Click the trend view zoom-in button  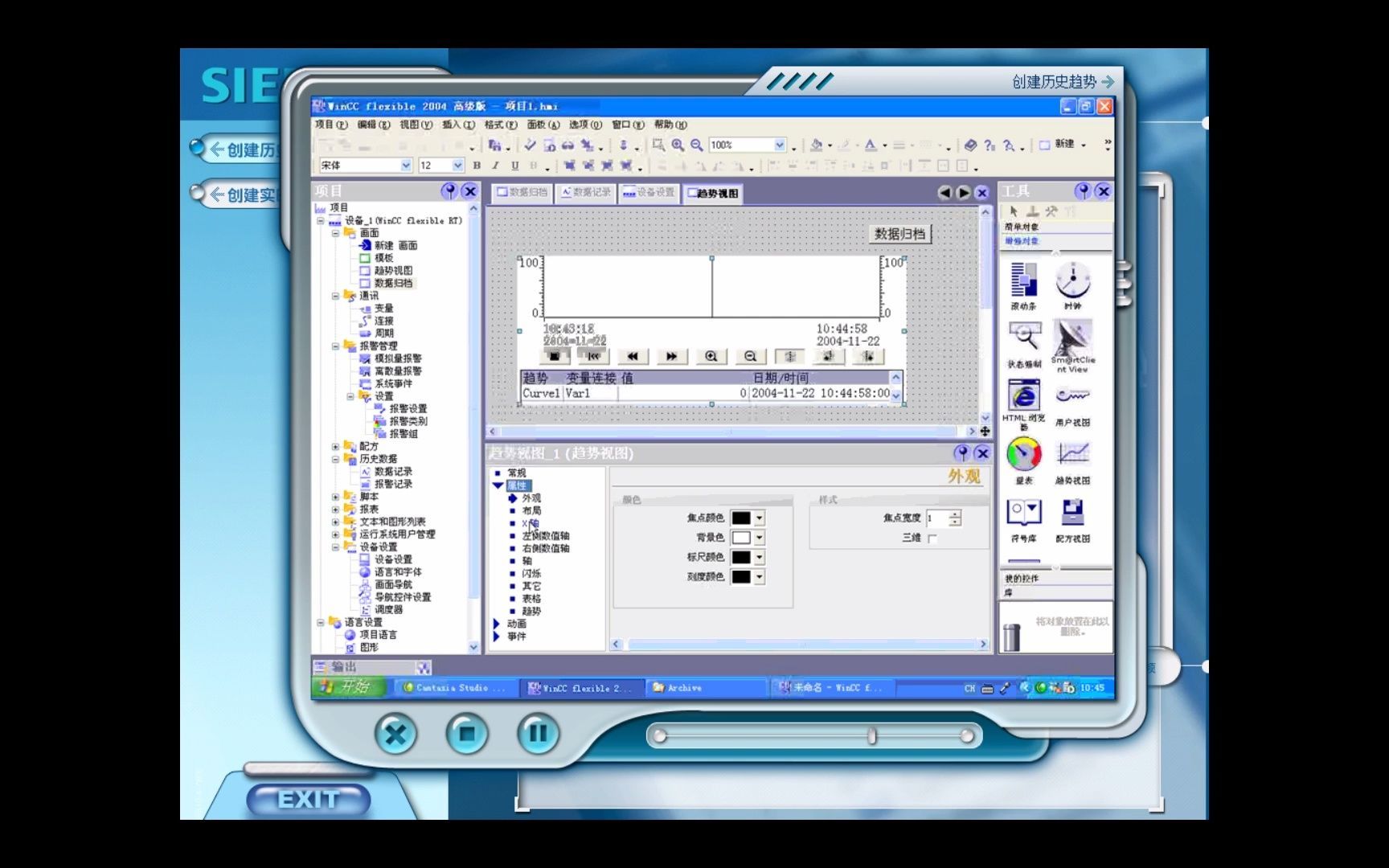tap(711, 356)
